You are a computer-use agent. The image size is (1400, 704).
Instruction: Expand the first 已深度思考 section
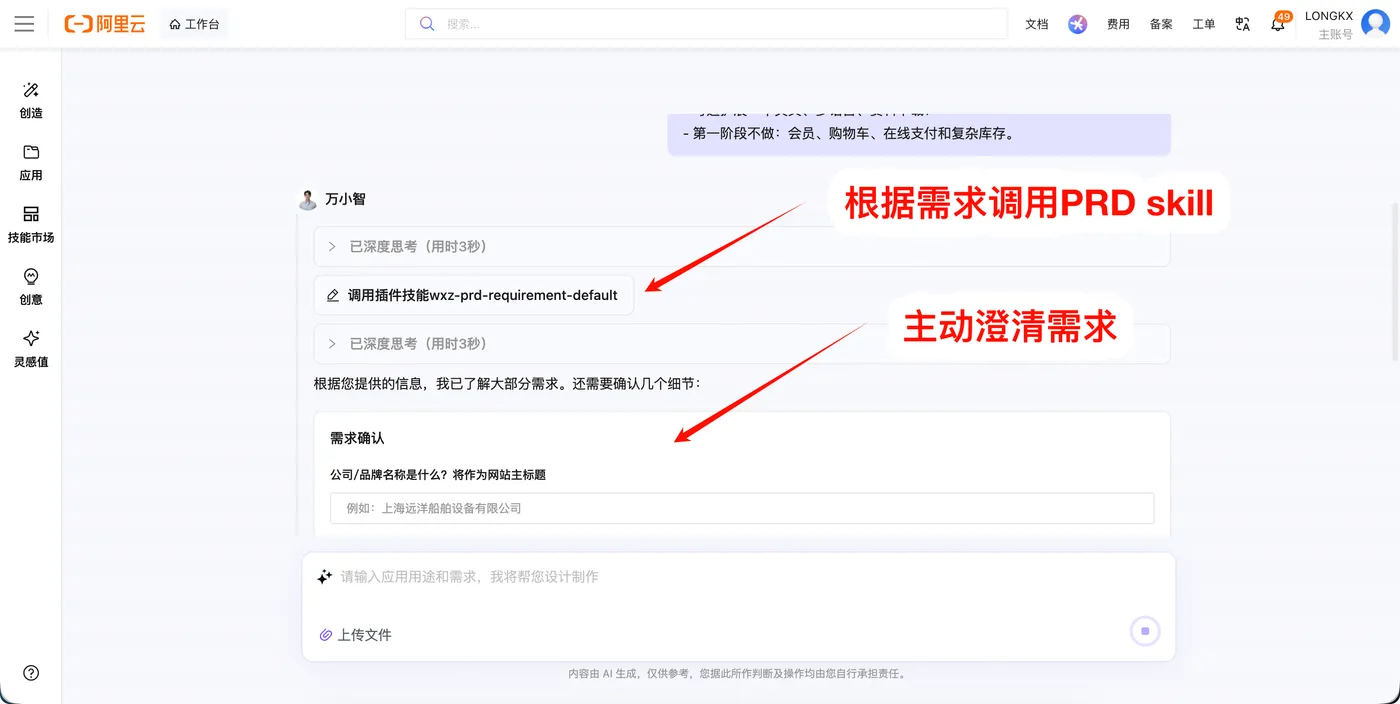tap(741, 246)
